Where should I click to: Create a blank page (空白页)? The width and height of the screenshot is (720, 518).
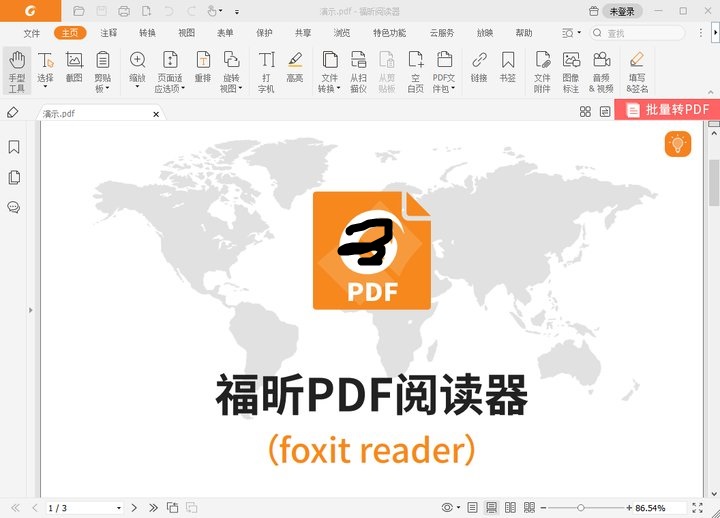(416, 72)
